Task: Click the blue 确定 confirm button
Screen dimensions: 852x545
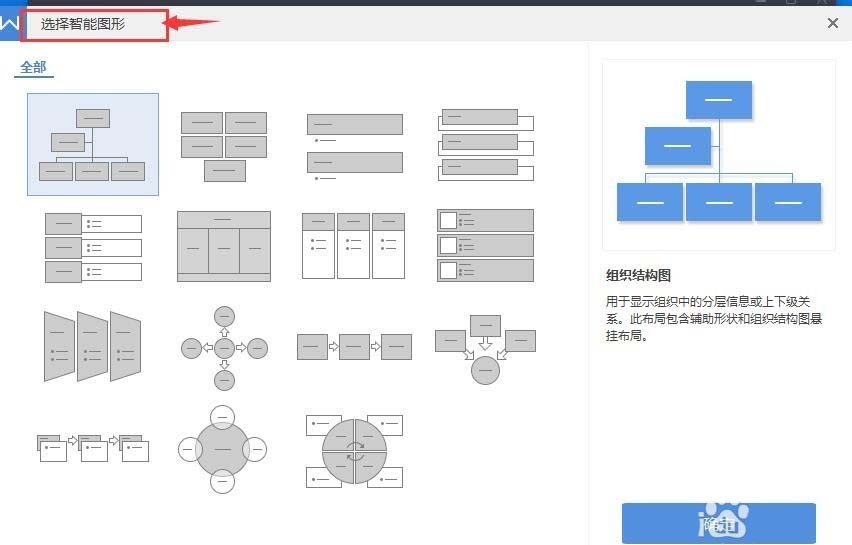Action: (719, 523)
